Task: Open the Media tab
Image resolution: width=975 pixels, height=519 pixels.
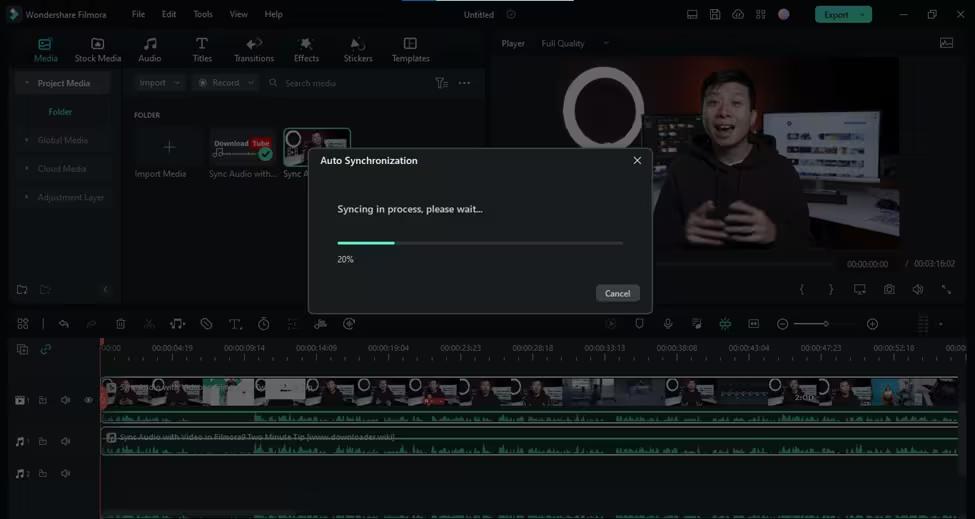Action: [x=45, y=50]
